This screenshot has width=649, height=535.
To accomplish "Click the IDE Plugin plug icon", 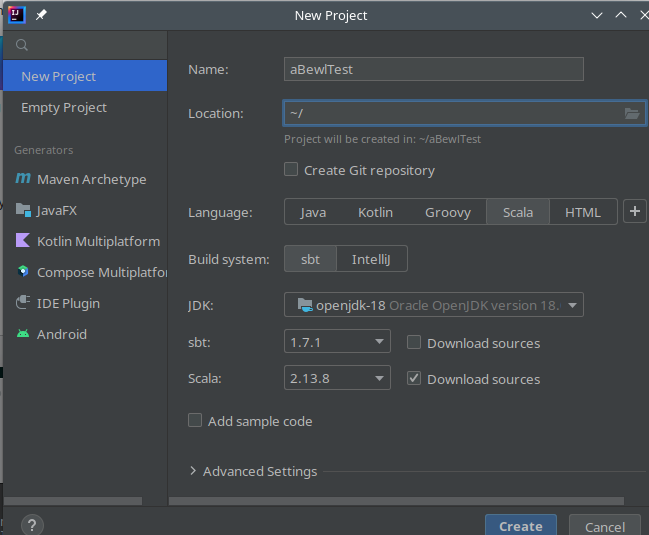I will pyautogui.click(x=23, y=302).
